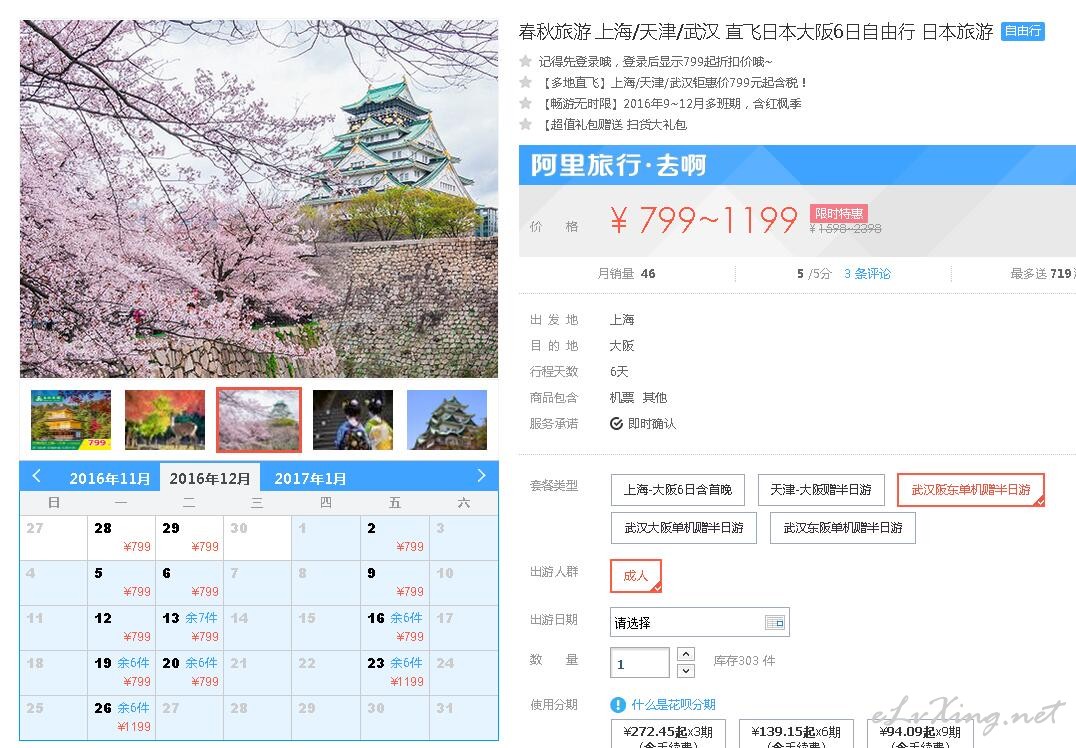Switch calendar to 2016年11月 tab
The image size is (1076, 748).
pyautogui.click(x=110, y=478)
